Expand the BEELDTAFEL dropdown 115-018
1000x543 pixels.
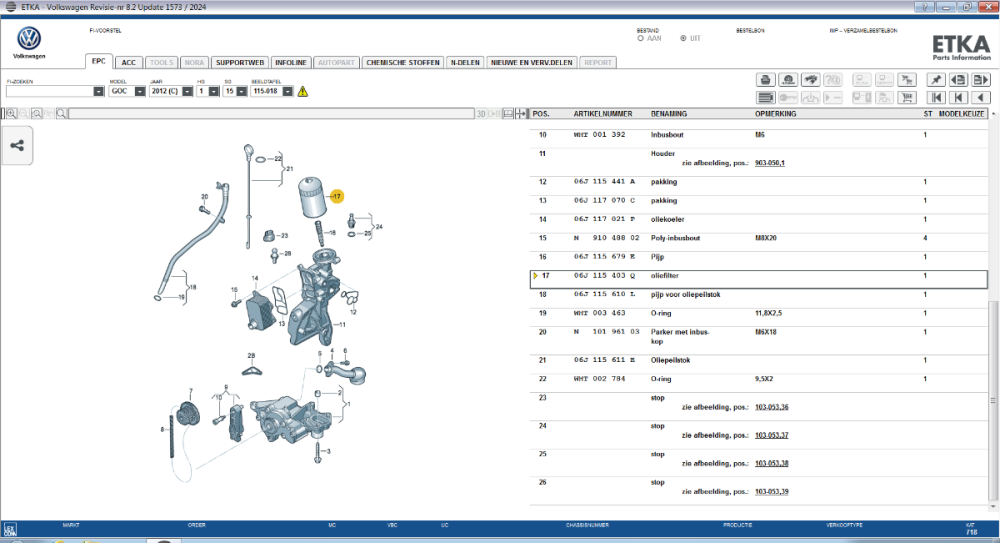288,91
